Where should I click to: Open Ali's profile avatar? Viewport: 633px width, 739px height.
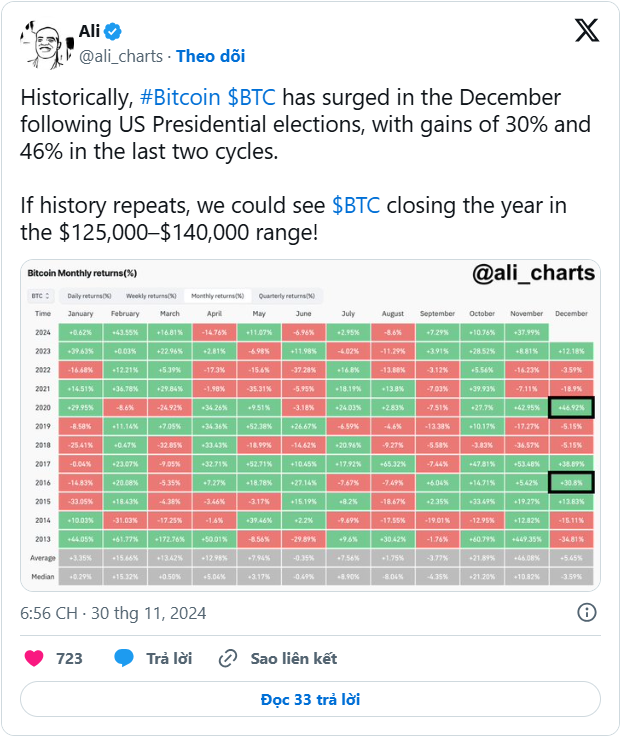click(x=47, y=45)
